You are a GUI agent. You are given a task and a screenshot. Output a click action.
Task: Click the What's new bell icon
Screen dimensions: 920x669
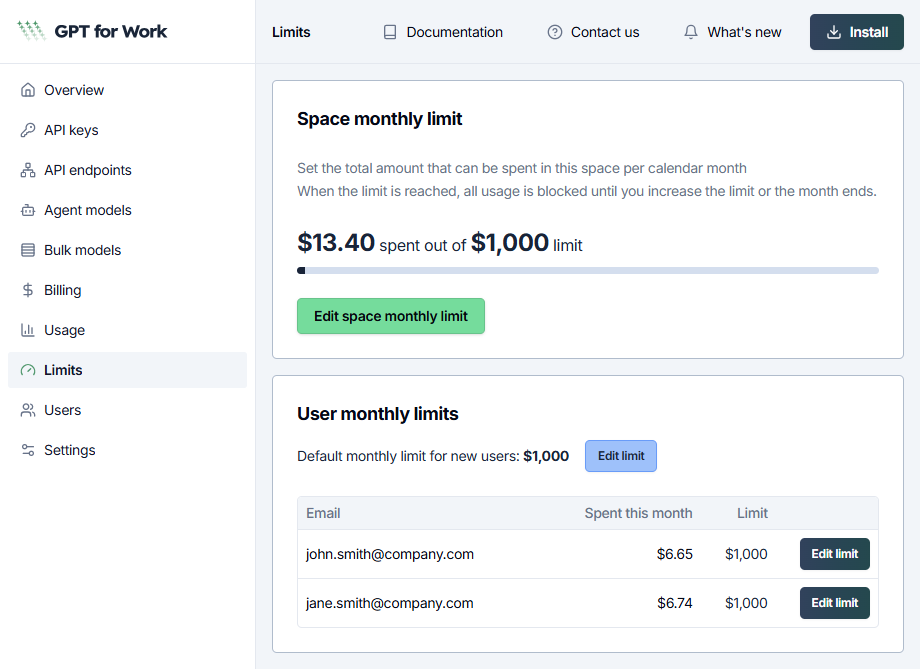[690, 31]
